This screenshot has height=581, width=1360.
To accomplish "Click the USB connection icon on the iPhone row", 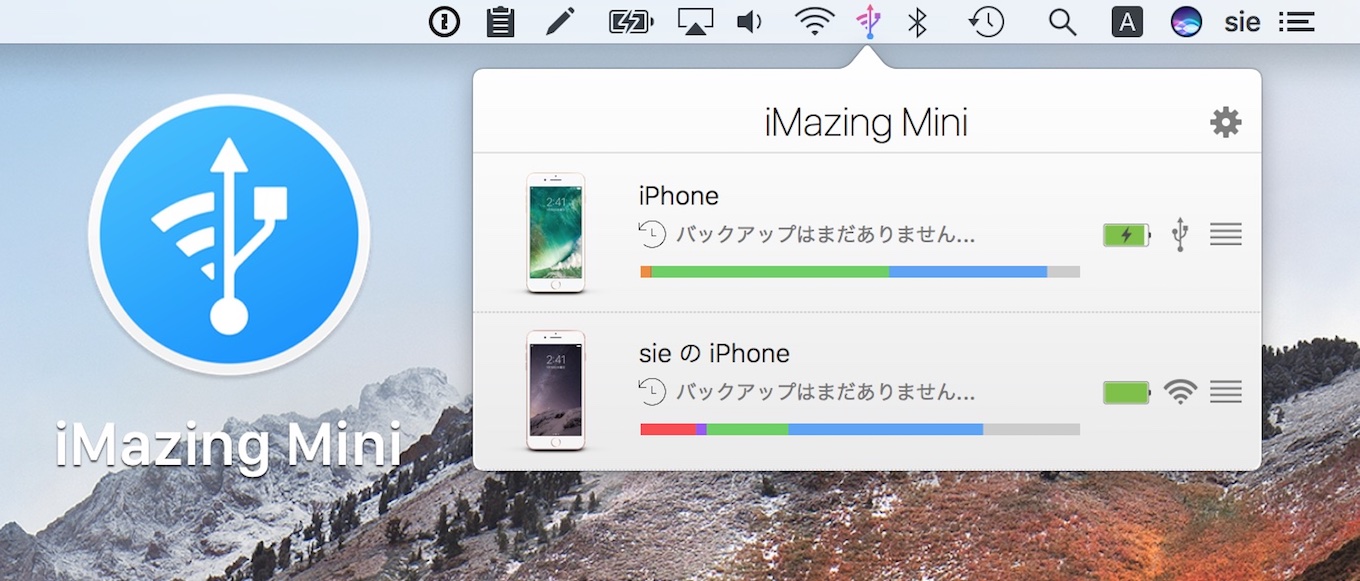I will [x=1180, y=234].
